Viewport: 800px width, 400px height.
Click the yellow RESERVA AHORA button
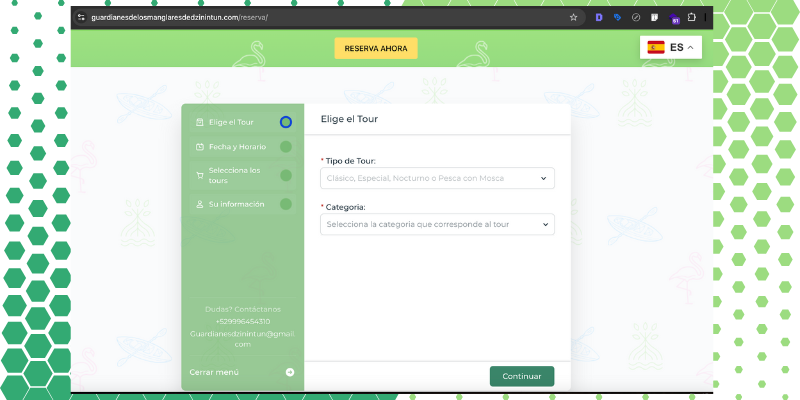pyautogui.click(x=376, y=48)
